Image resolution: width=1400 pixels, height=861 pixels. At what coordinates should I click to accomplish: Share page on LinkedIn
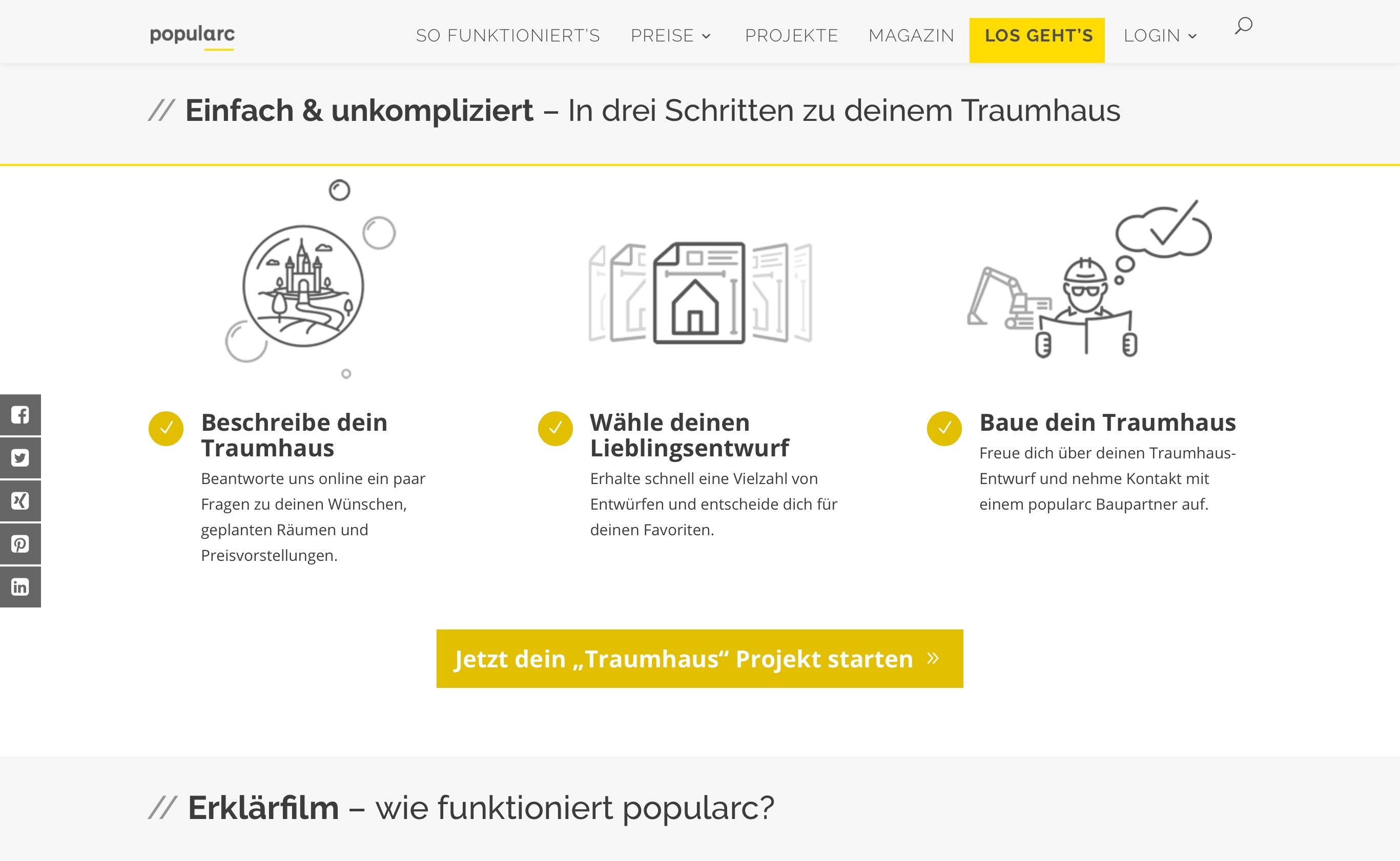click(20, 586)
